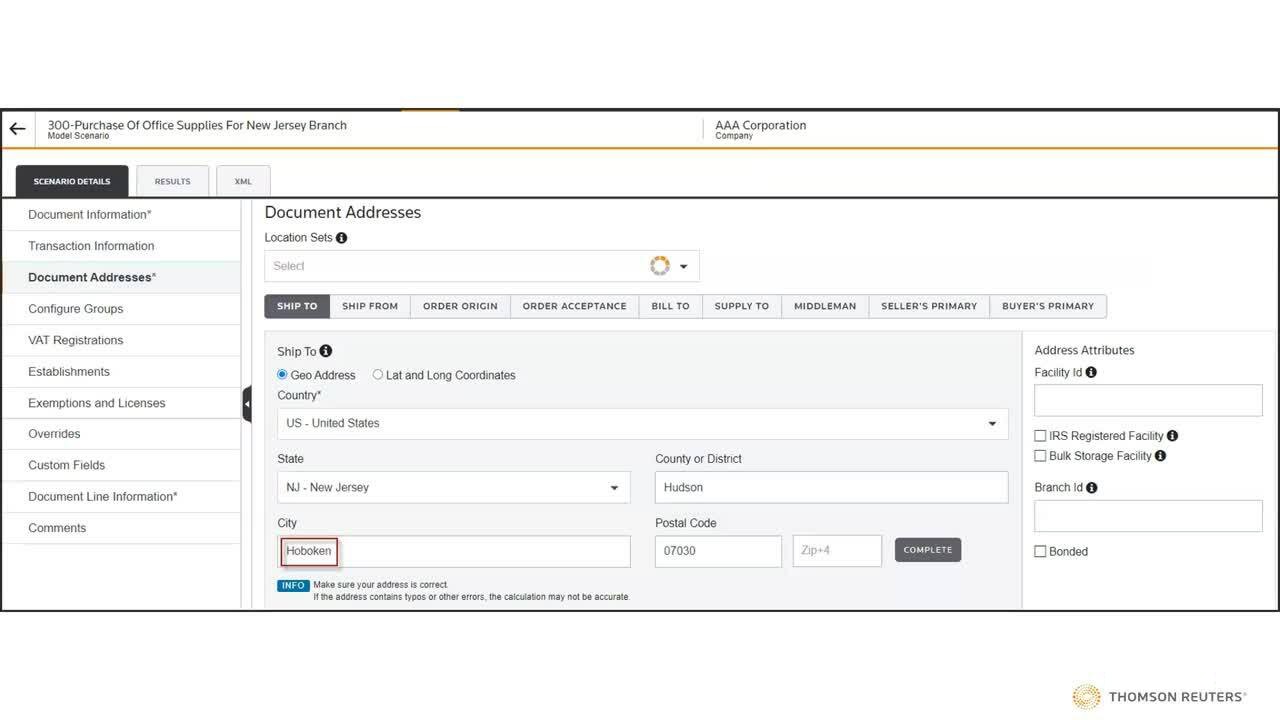This screenshot has width=1280, height=720.
Task: Click the Zip+4 input field
Action: [x=836, y=551]
